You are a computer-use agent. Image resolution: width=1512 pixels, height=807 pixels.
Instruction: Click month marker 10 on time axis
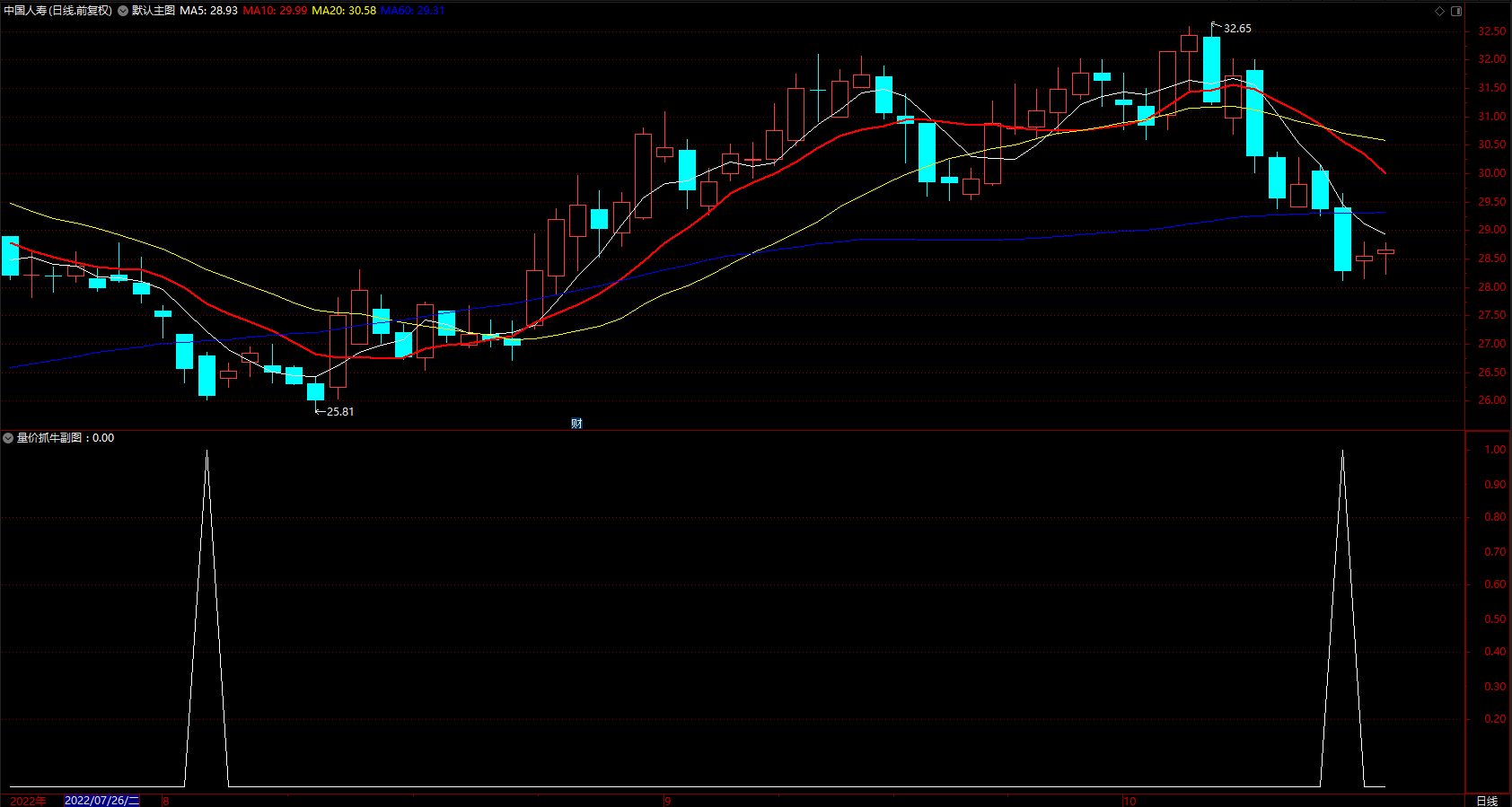tap(1130, 801)
